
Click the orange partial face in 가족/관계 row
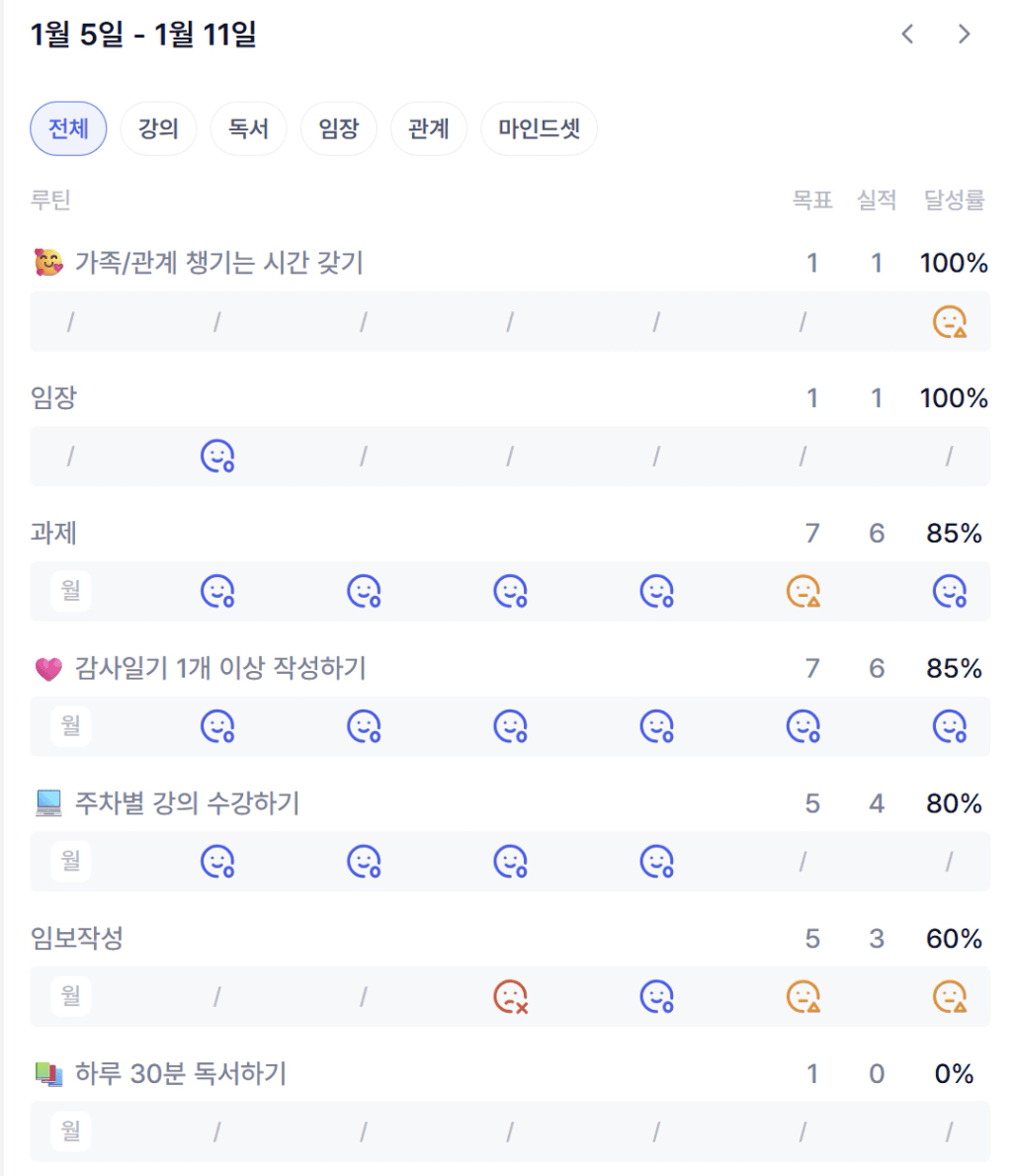[949, 321]
